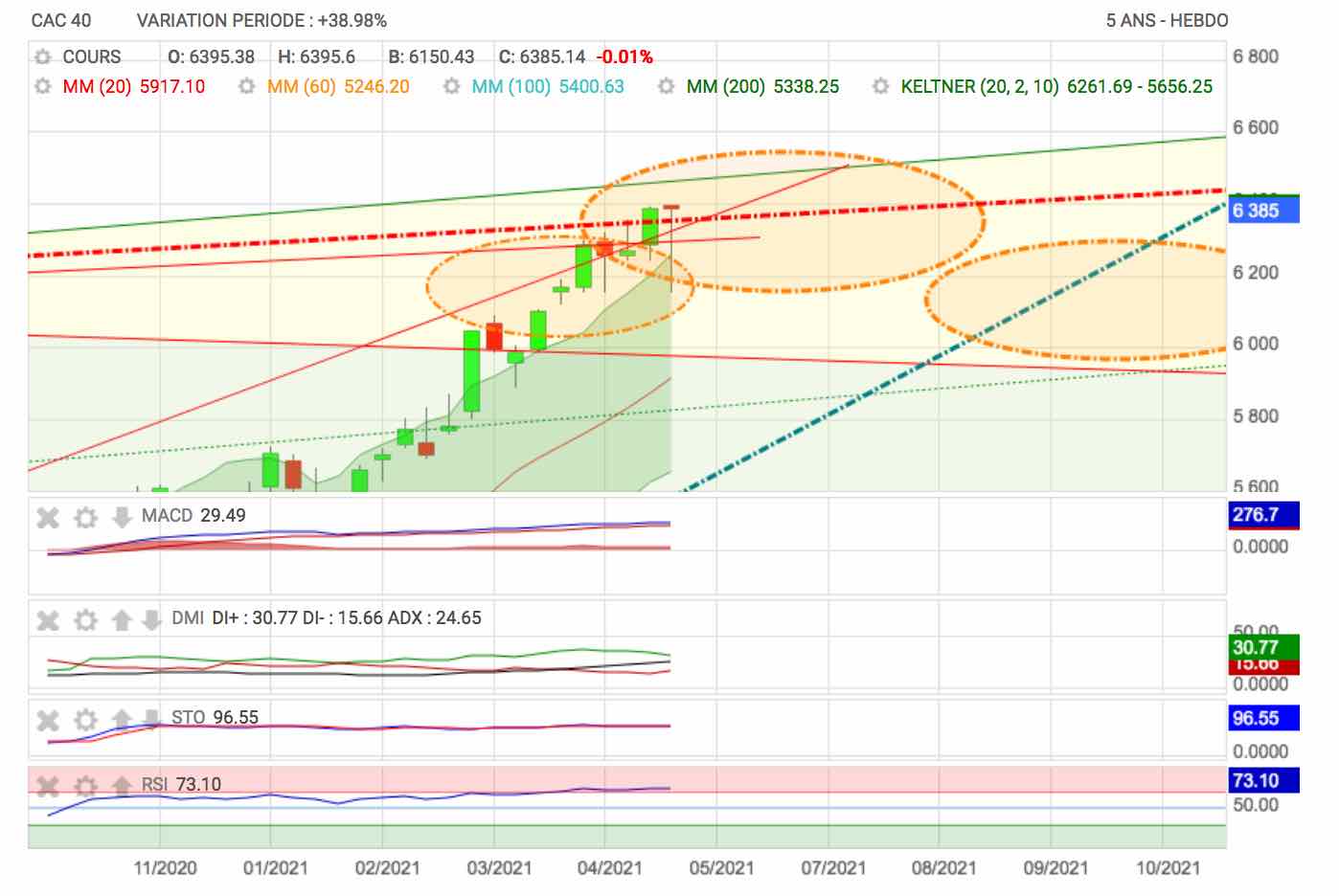Open STO indicator settings gear

[86, 720]
